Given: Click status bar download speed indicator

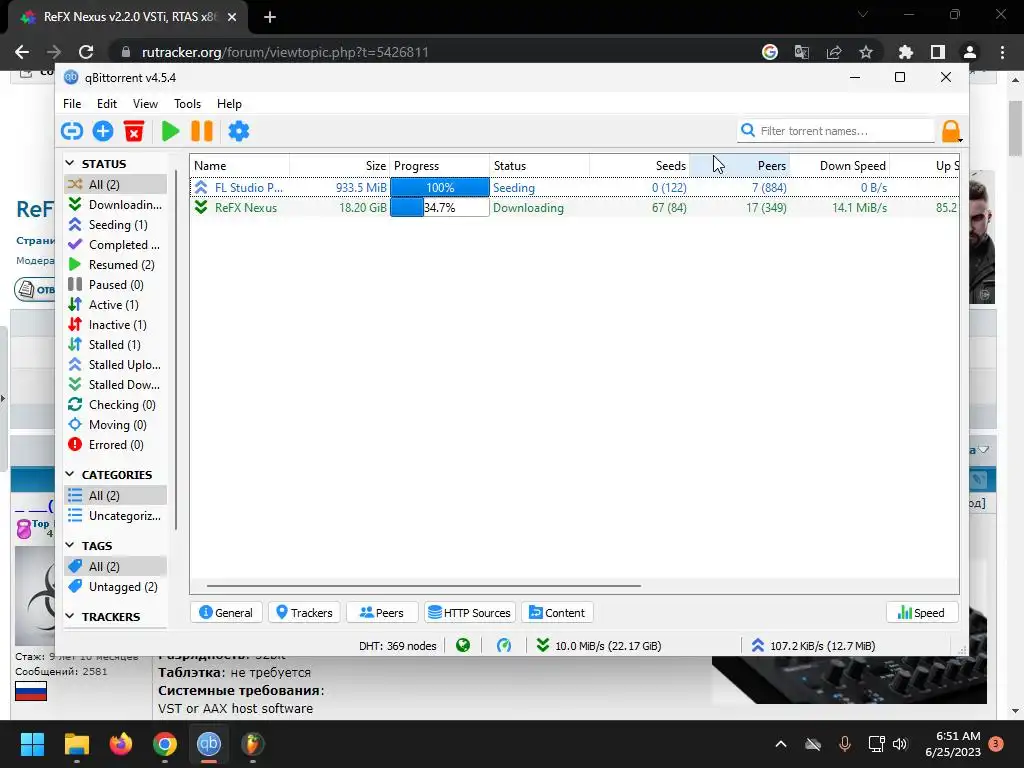Looking at the screenshot, I should click(x=599, y=646).
